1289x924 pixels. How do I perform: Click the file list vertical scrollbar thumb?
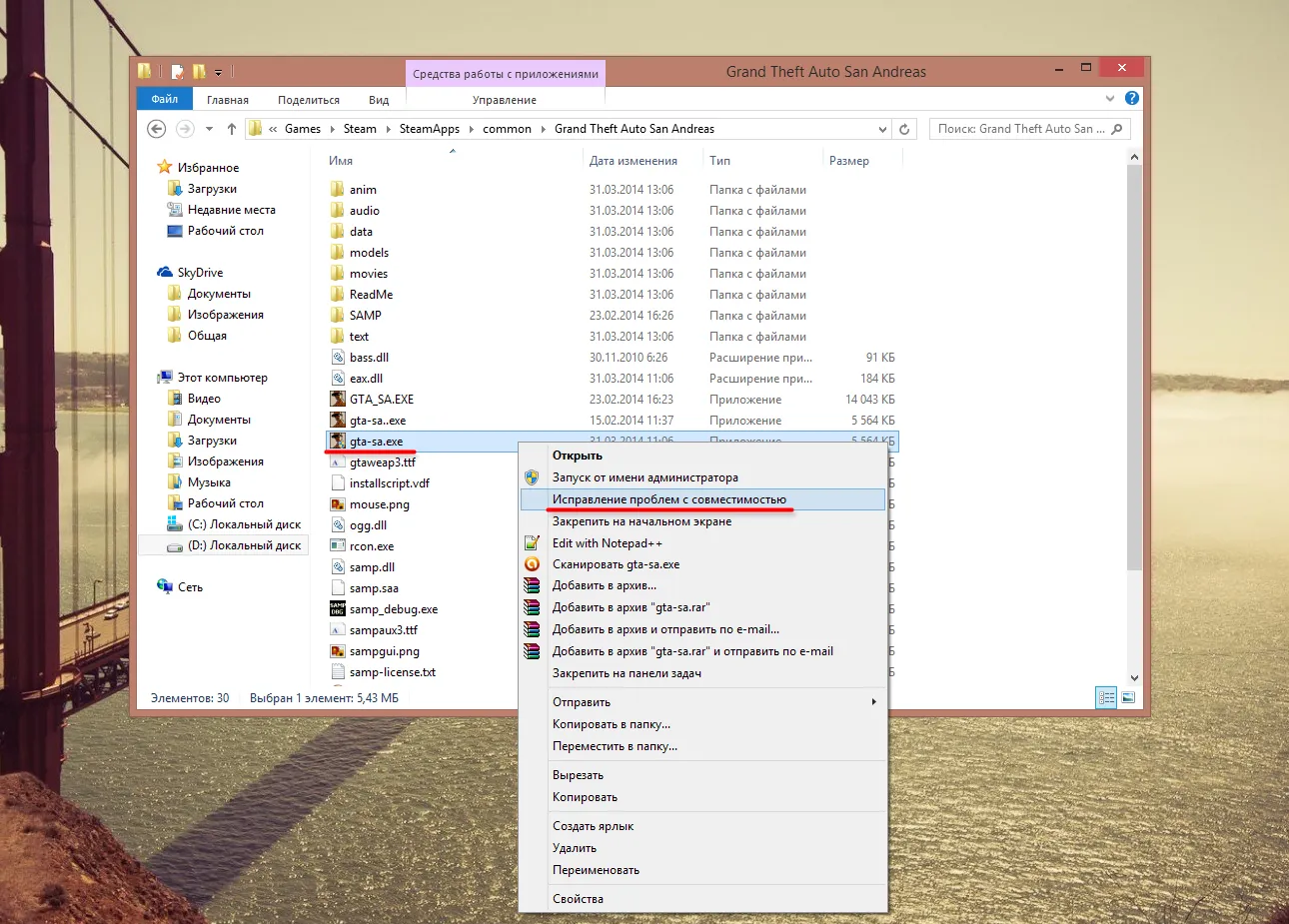[1134, 368]
